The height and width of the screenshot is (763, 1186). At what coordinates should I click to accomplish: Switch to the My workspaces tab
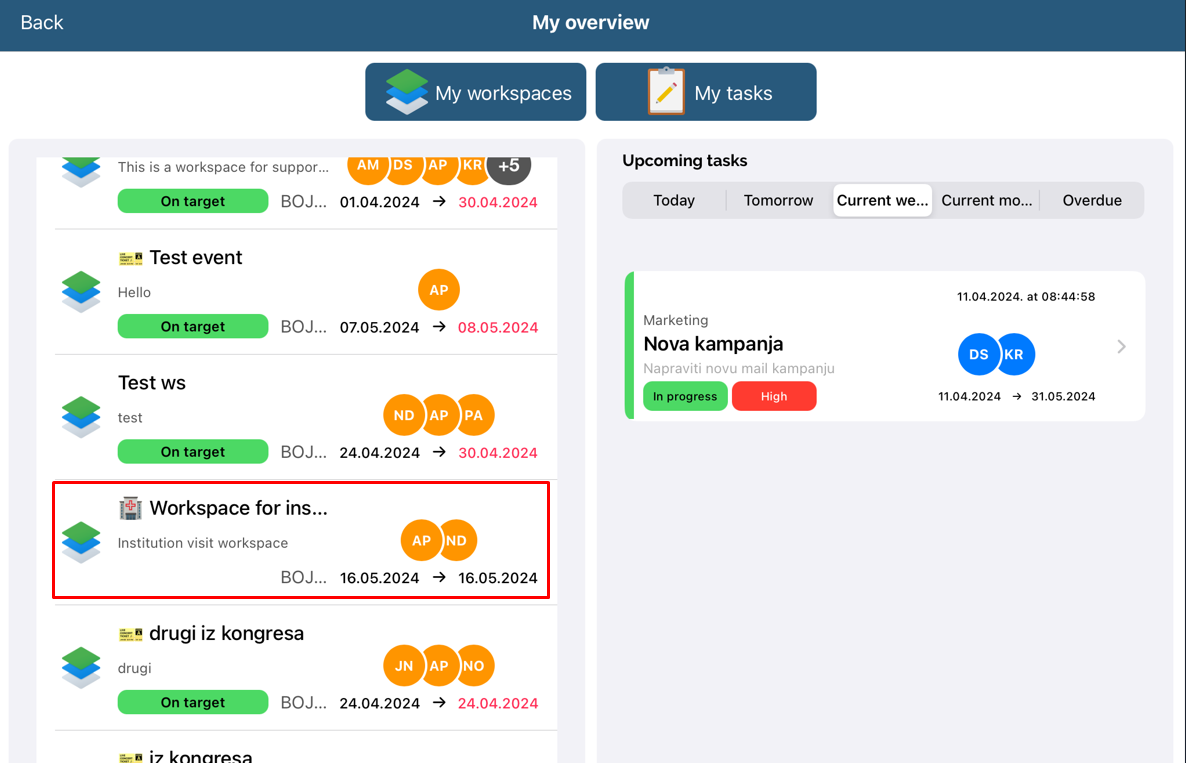[475, 92]
